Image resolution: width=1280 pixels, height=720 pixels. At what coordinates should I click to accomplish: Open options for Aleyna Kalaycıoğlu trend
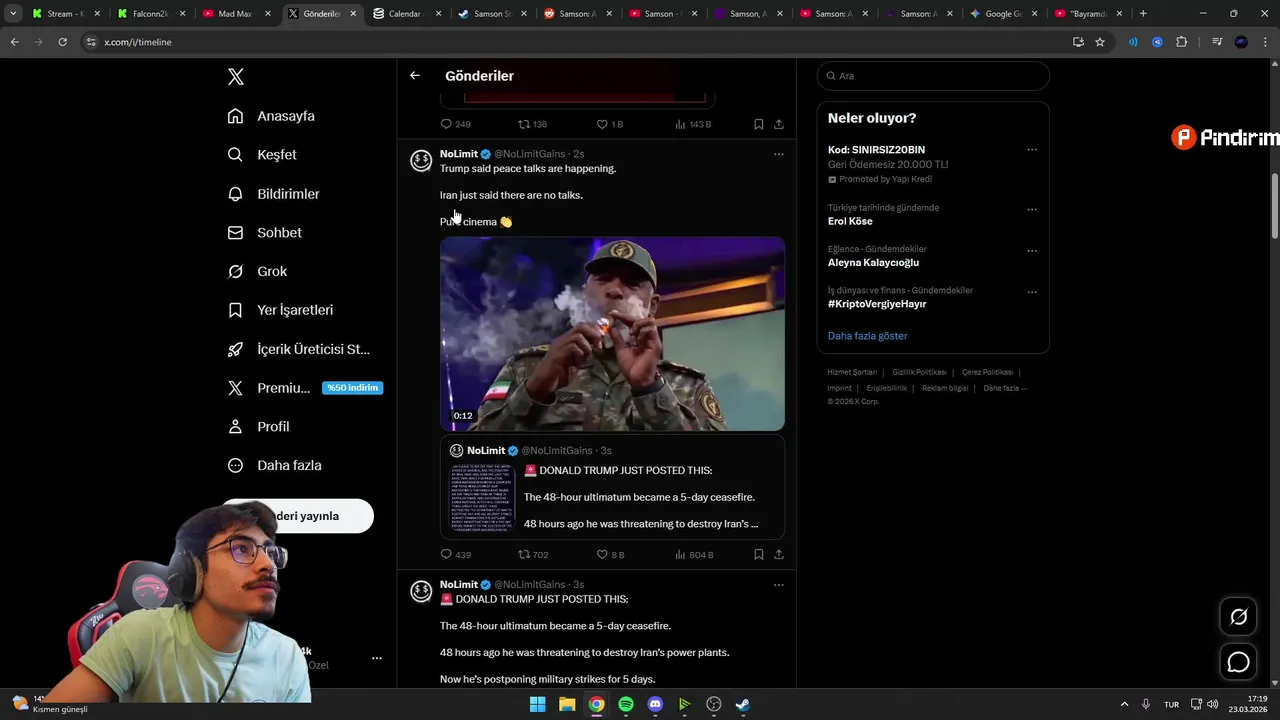(1032, 251)
